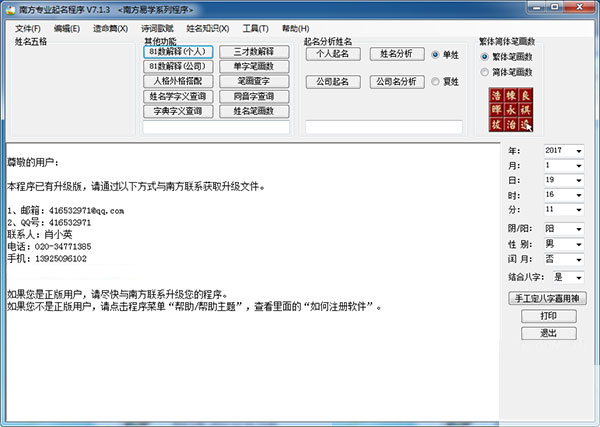This screenshot has width=600, height=427.
Task: Open 姓名学字义查询 lookup
Action: [178, 96]
